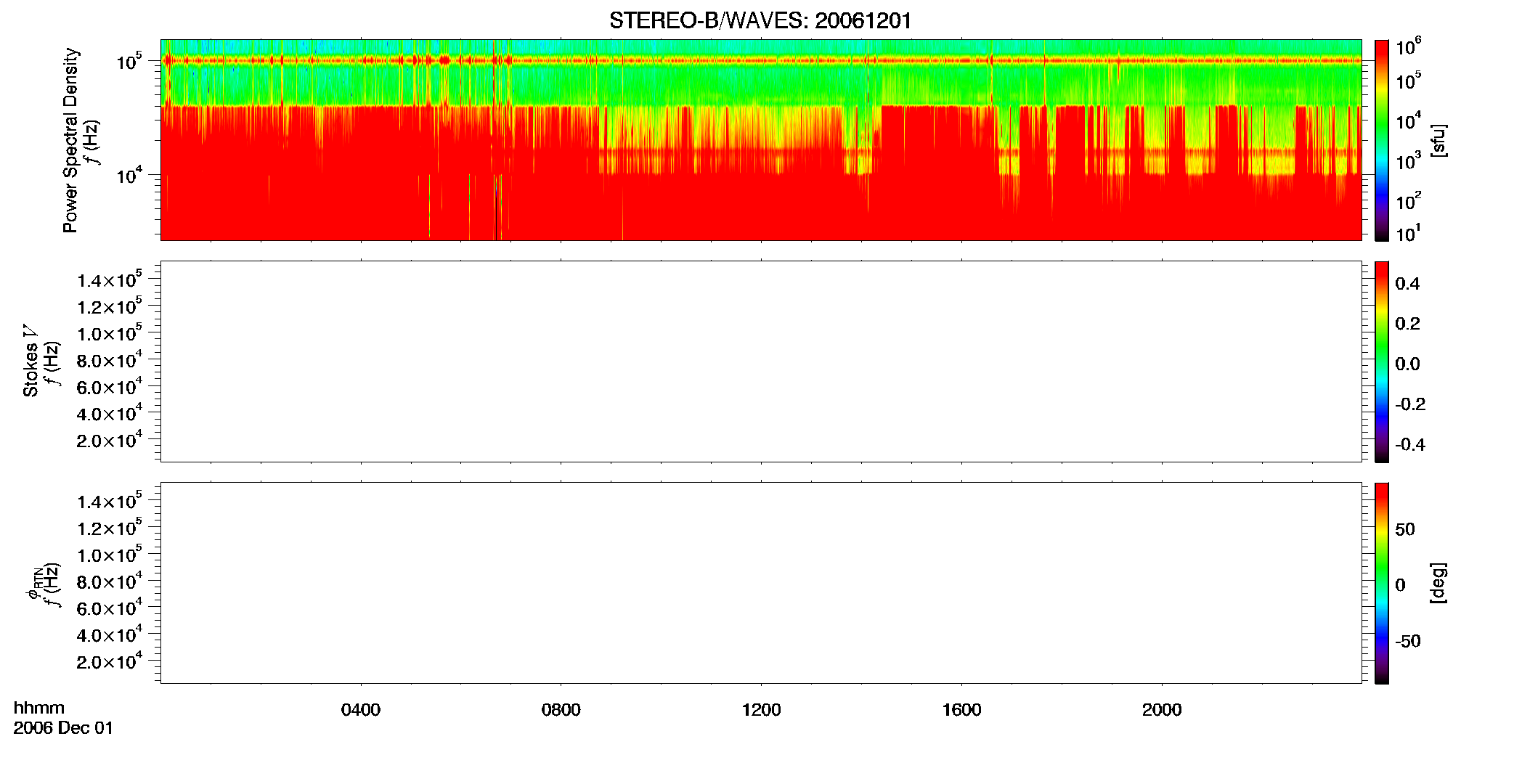This screenshot has height=784, width=1522.
Task: Click the 10^4 frequency tick of spectrogram axis
Action: tap(129, 175)
